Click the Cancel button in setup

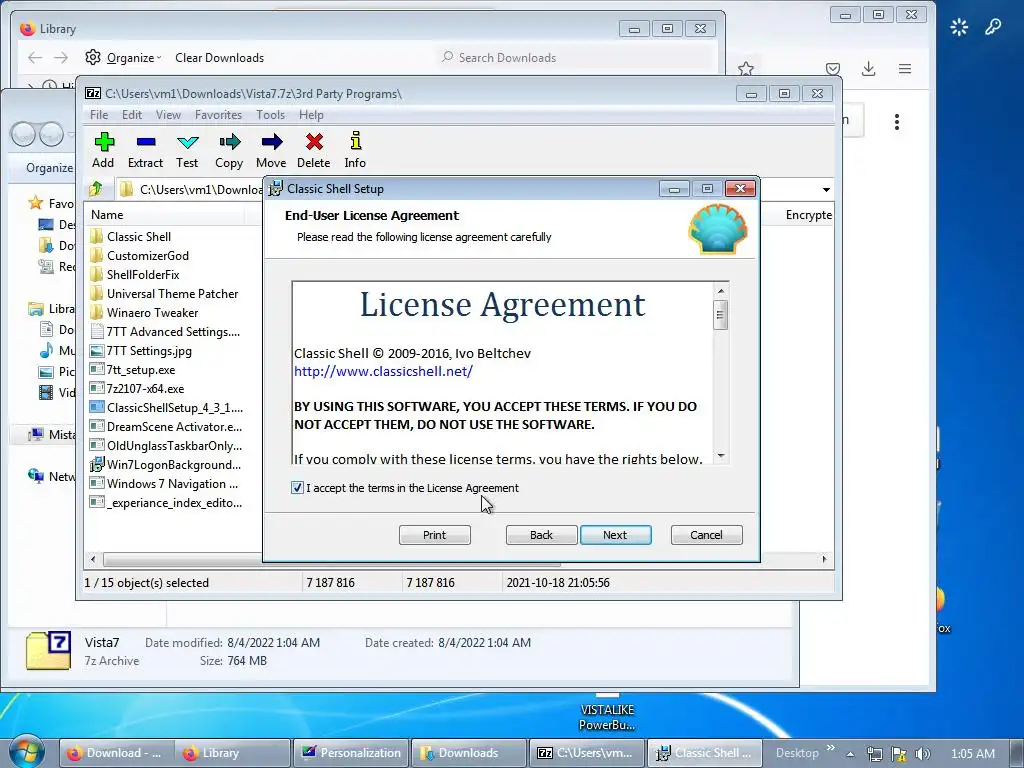pyautogui.click(x=707, y=535)
